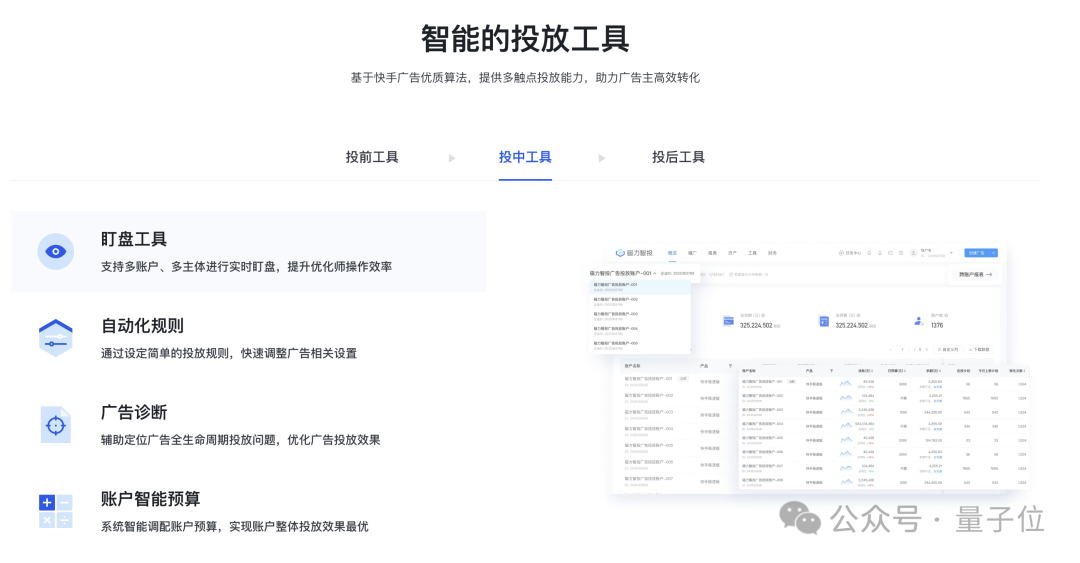Click the text 辅助定位广告全生命周期投放问题
Screen dimensions: 1080x563
click(188, 440)
